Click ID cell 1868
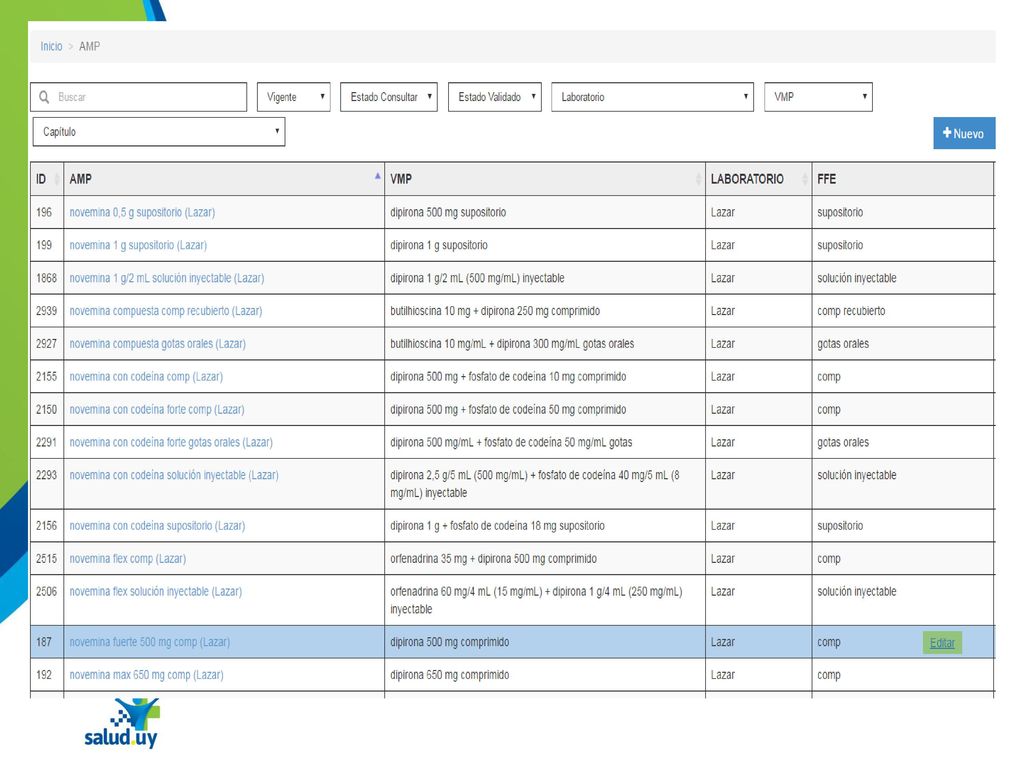 [x=46, y=278]
